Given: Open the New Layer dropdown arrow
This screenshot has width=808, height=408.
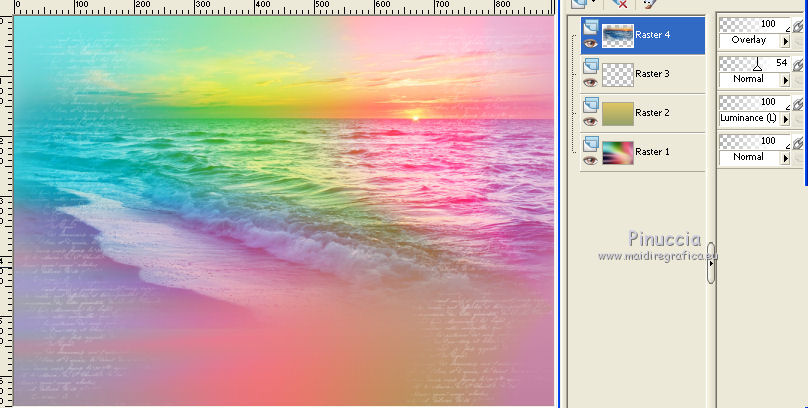Looking at the screenshot, I should pyautogui.click(x=594, y=3).
